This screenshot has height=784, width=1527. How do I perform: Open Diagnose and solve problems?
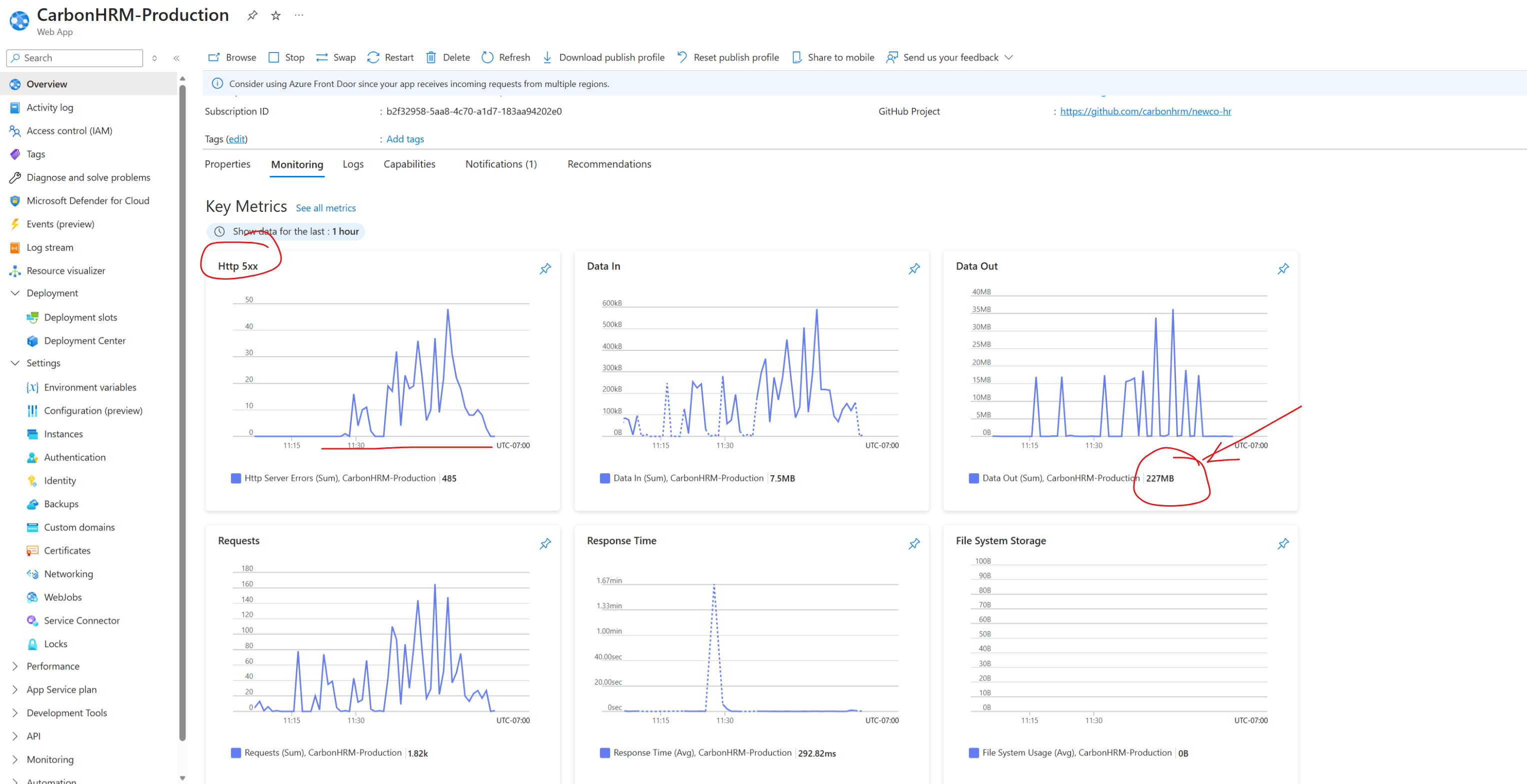click(x=87, y=176)
